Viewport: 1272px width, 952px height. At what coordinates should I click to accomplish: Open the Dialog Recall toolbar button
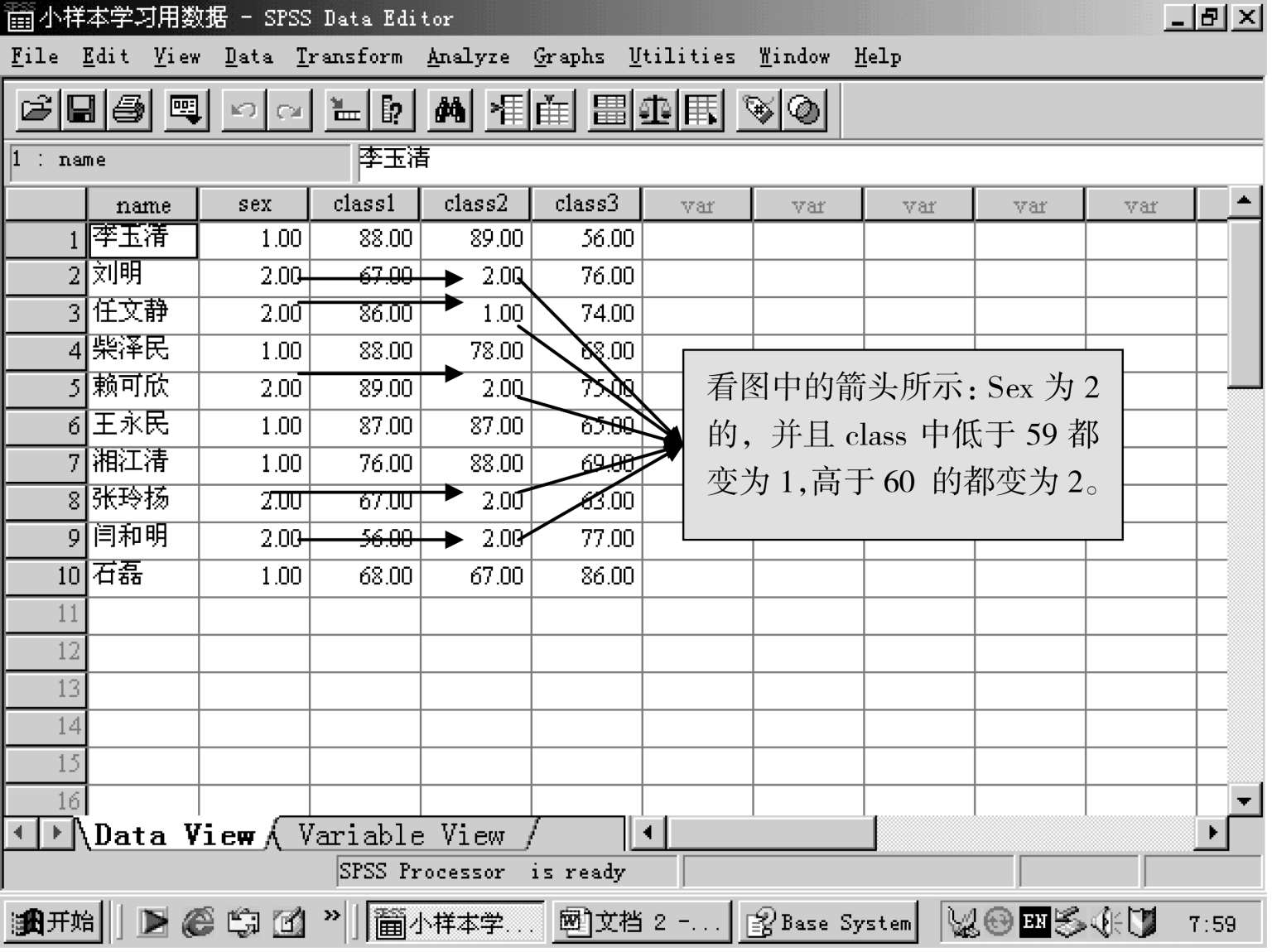(x=185, y=110)
